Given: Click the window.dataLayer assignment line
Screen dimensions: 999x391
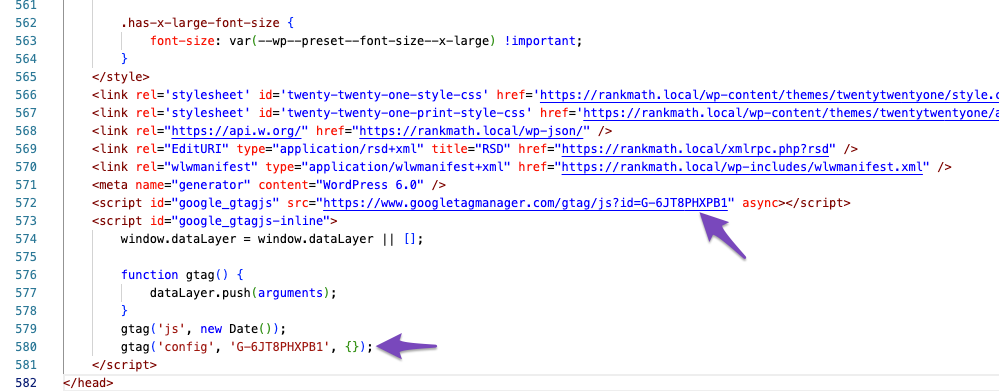Looking at the screenshot, I should click(272, 239).
